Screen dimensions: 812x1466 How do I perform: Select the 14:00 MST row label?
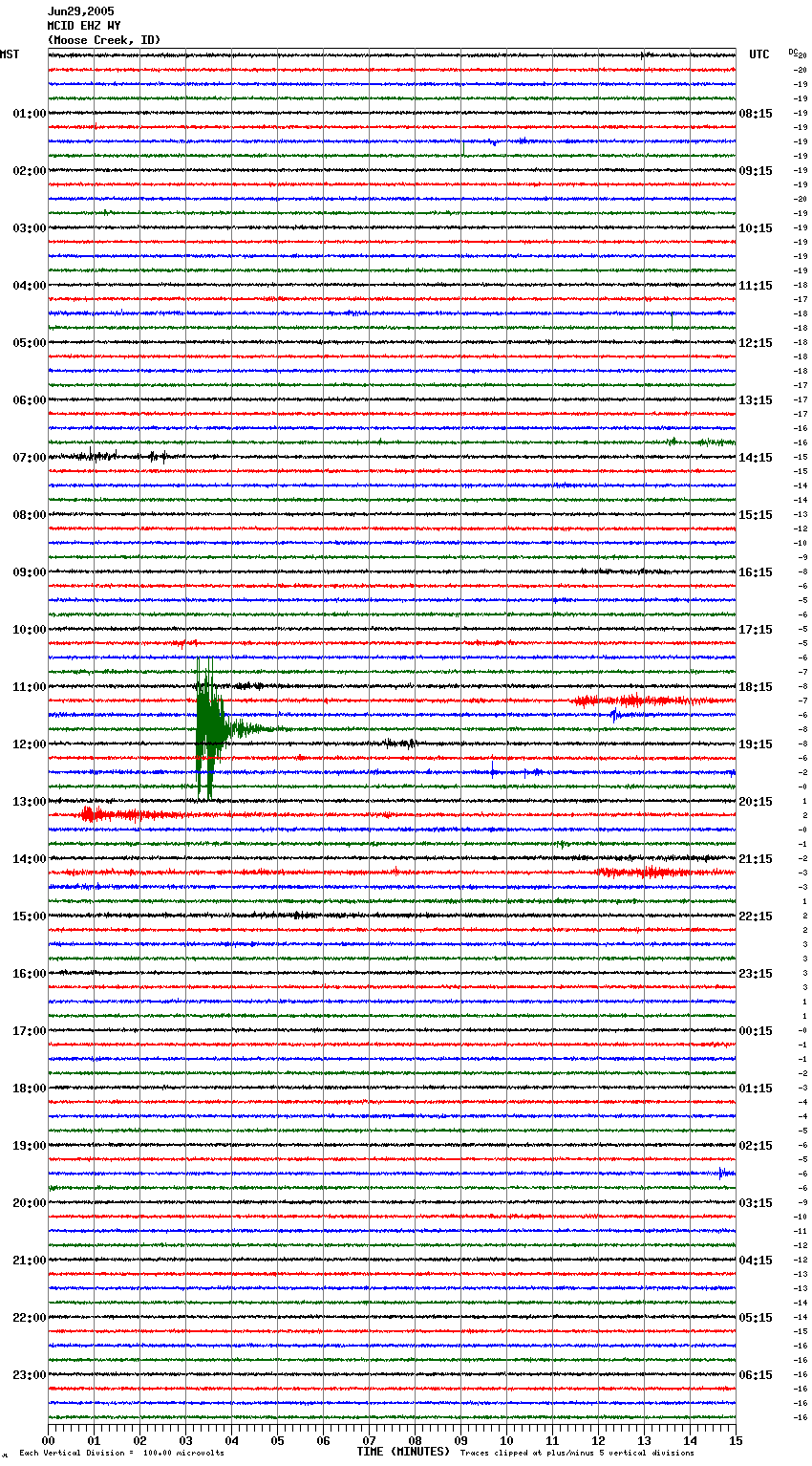coord(30,859)
